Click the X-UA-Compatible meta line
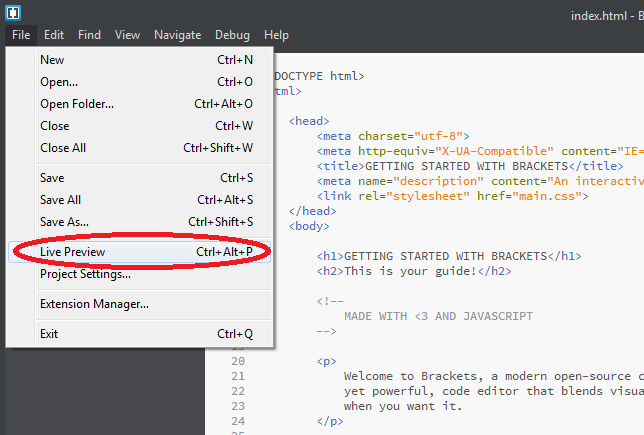Viewport: 644px width, 435px height. point(480,151)
